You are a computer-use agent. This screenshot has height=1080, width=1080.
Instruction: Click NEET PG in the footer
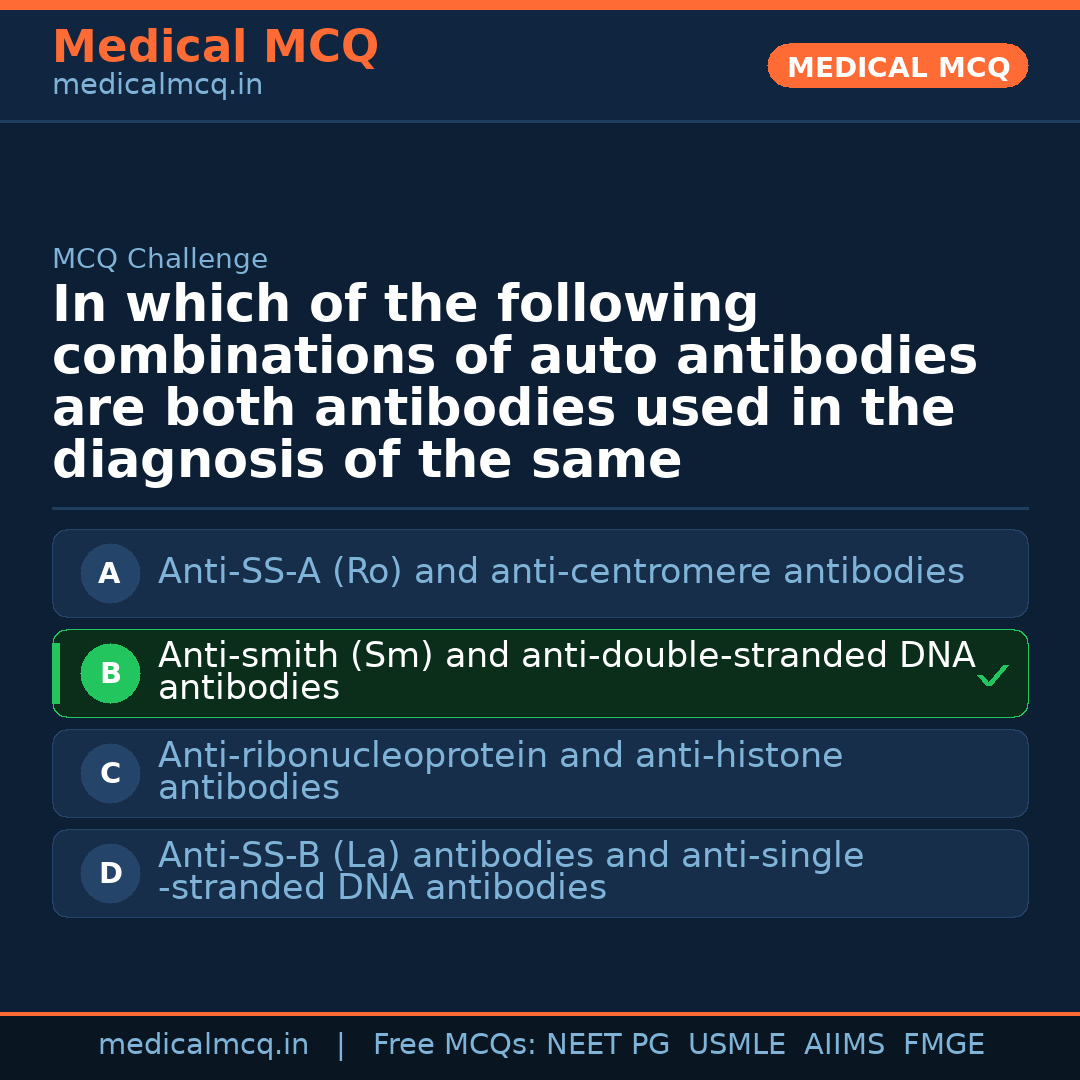pos(608,1045)
